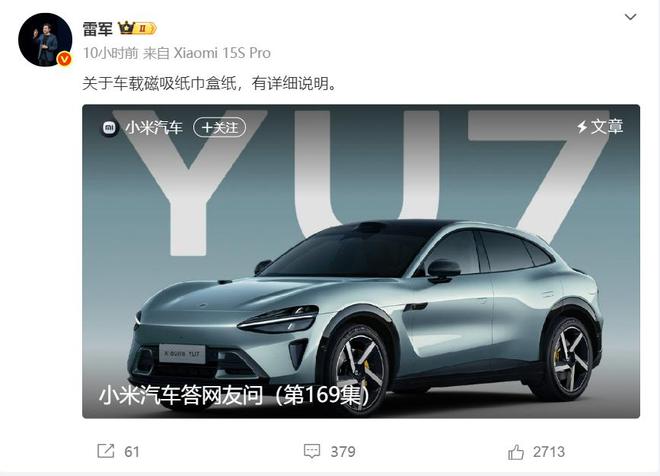Viewport: 660px width, 476px height.
Task: Open Lei Jun's profile avatar
Action: pos(45,40)
